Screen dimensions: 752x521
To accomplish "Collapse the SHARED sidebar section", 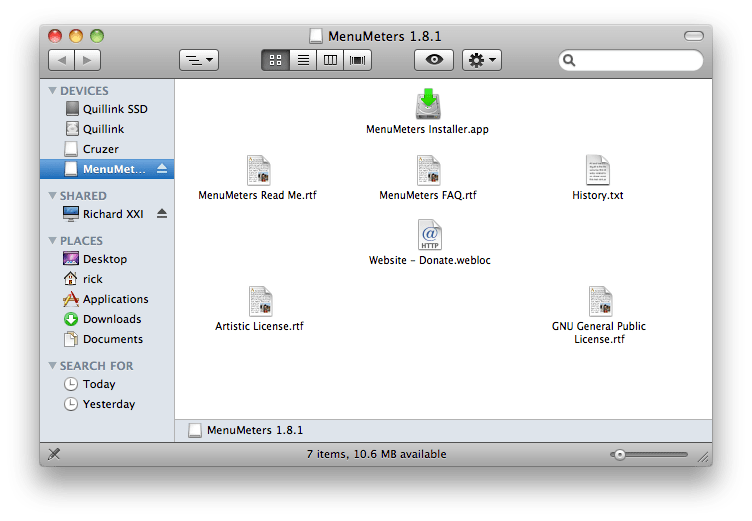I will pyautogui.click(x=53, y=195).
